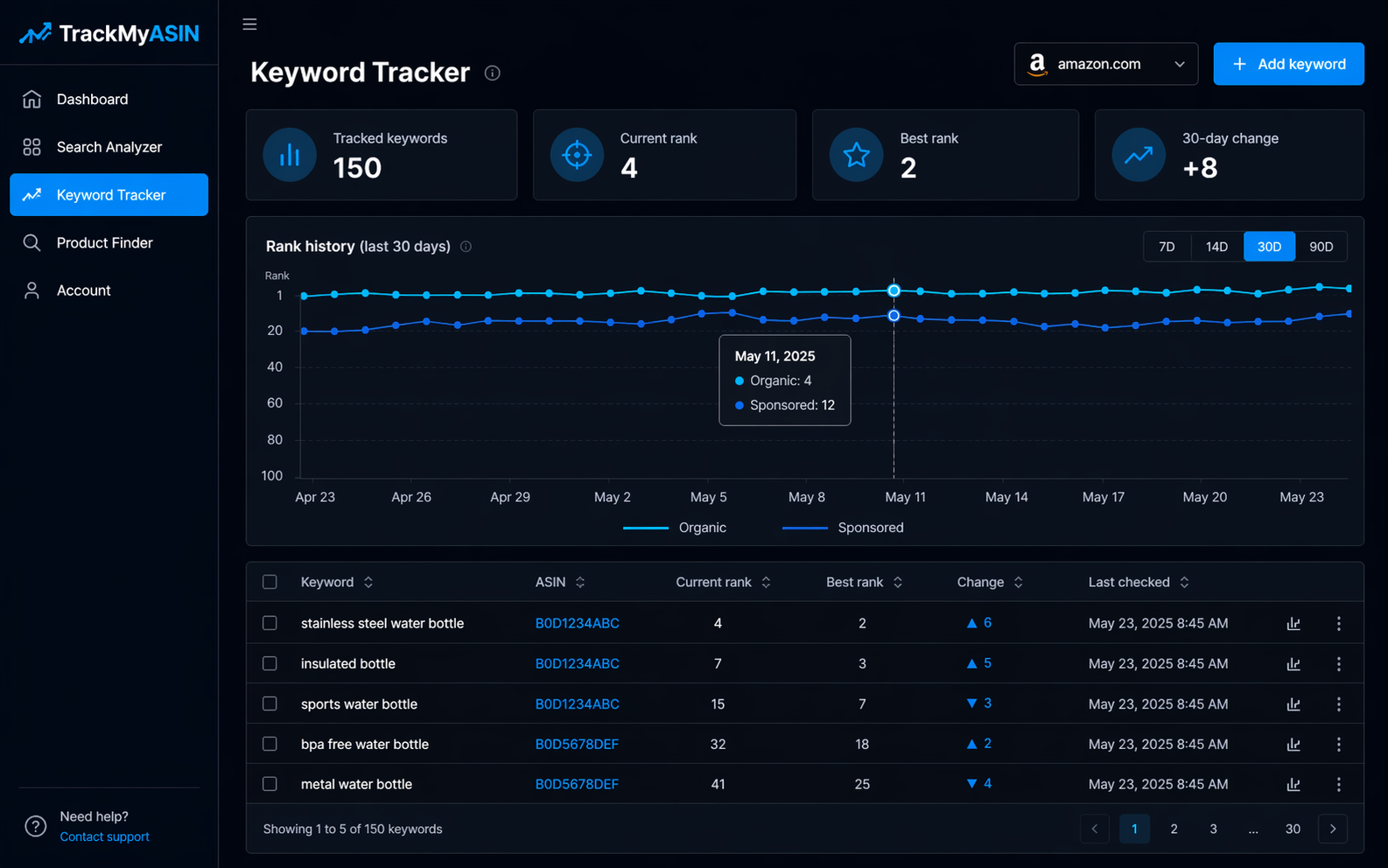1388x868 pixels.
Task: Open Keyword Tracker info icon
Action: click(493, 73)
